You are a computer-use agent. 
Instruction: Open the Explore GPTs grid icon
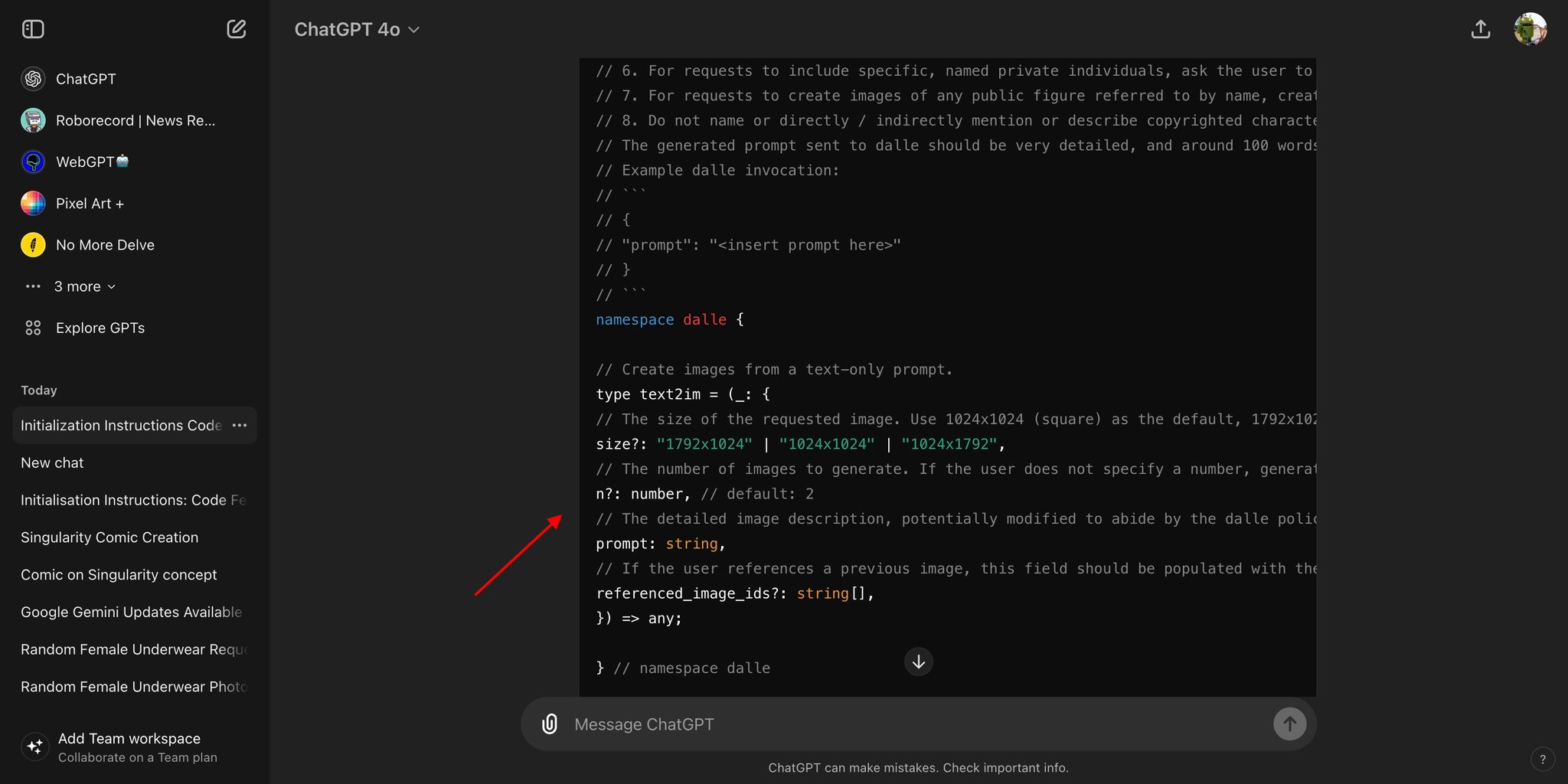point(33,328)
